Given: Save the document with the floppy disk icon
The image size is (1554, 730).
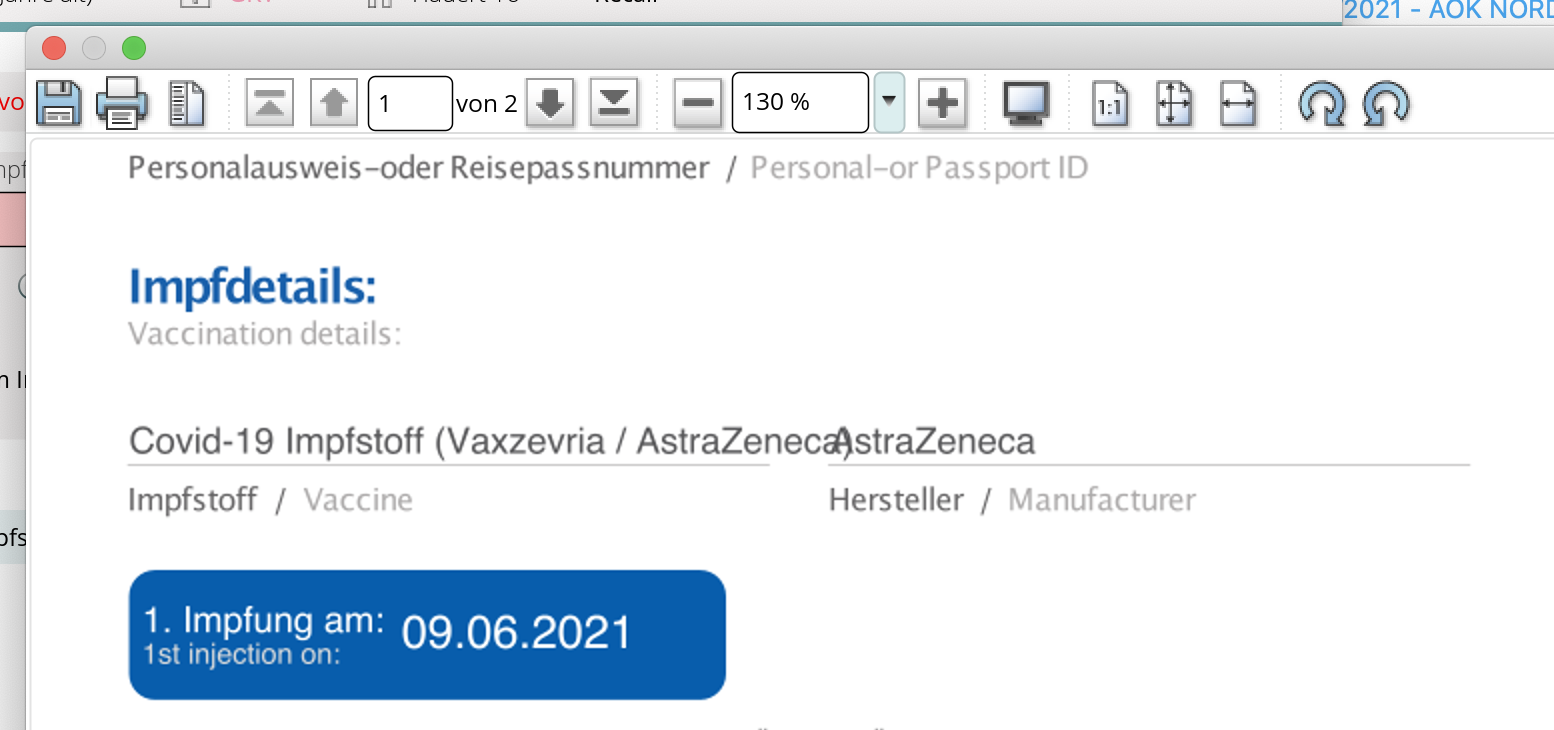Looking at the screenshot, I should point(59,103).
